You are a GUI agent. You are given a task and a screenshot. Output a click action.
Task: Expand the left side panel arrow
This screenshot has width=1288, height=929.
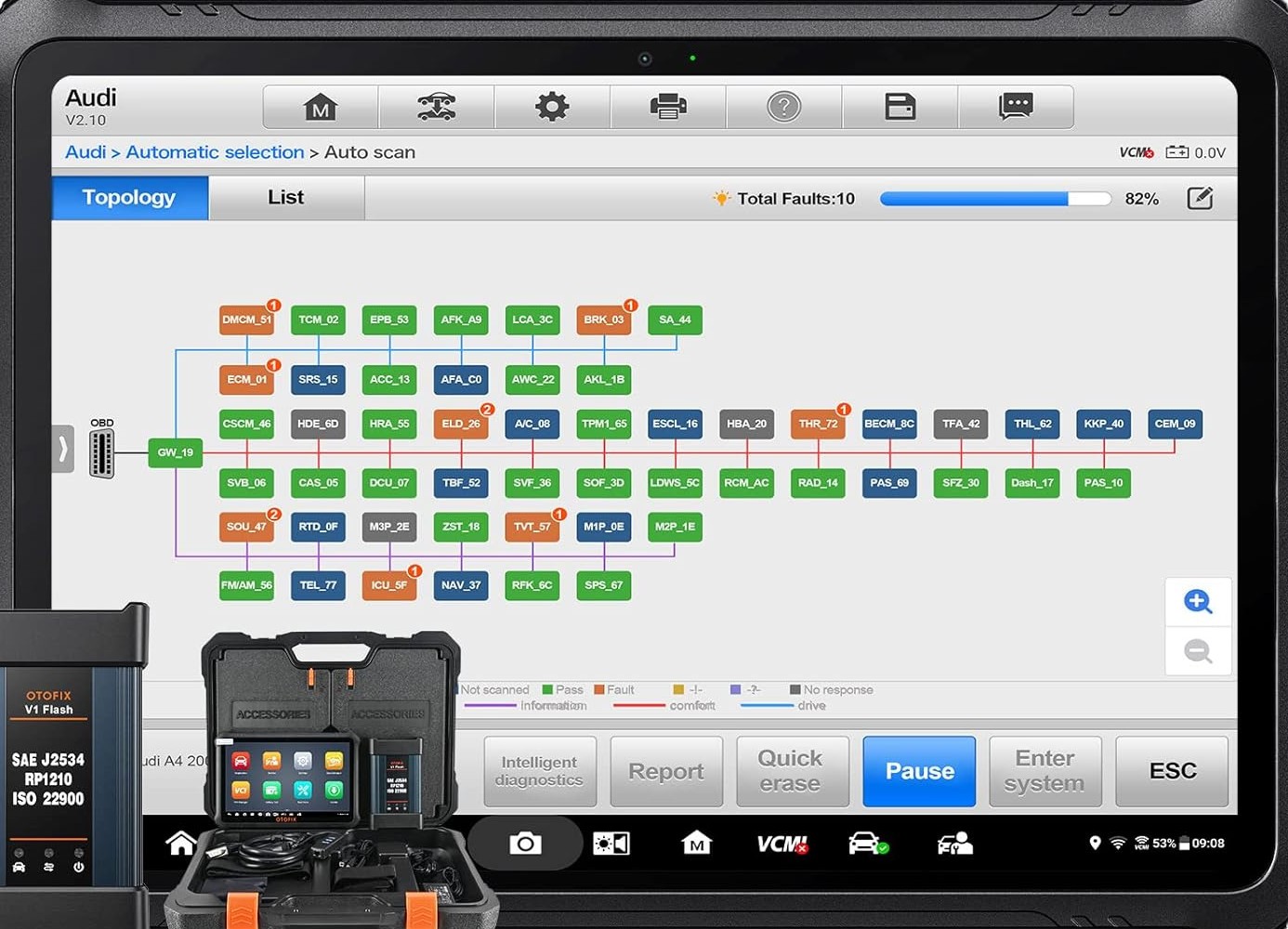63,450
